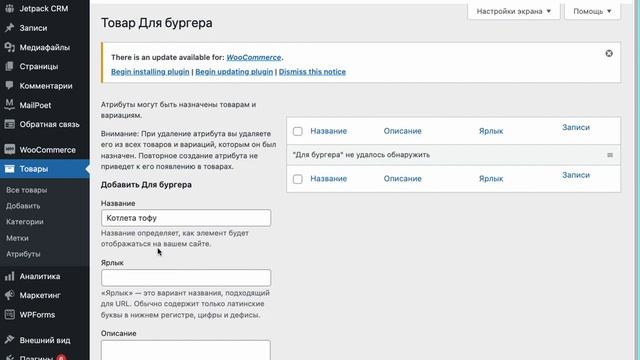Click the Маркетинг megaphone icon
This screenshot has height=360, width=640.
[9, 295]
